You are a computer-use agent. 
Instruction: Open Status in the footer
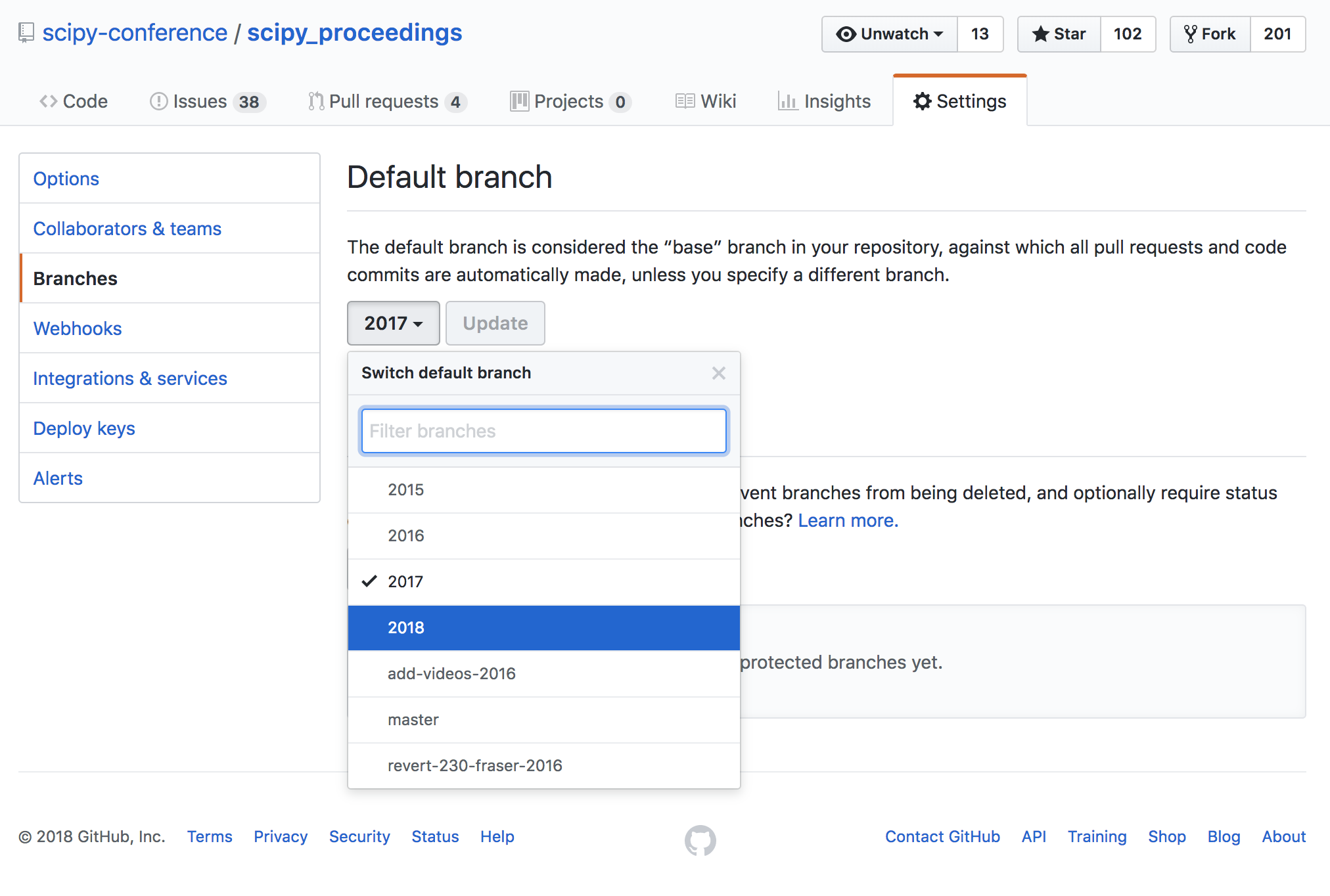tap(435, 836)
